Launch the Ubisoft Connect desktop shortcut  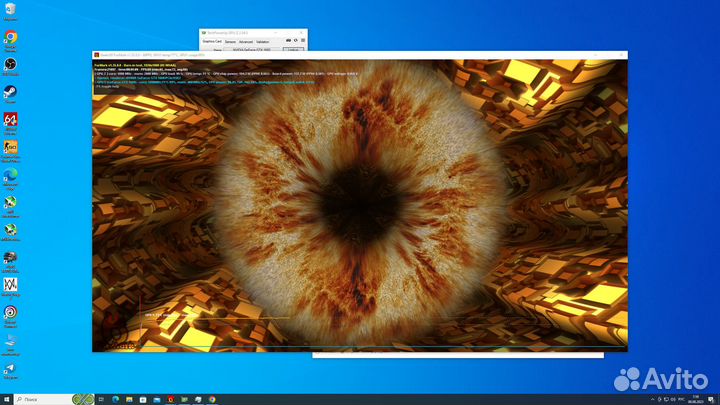point(10,316)
